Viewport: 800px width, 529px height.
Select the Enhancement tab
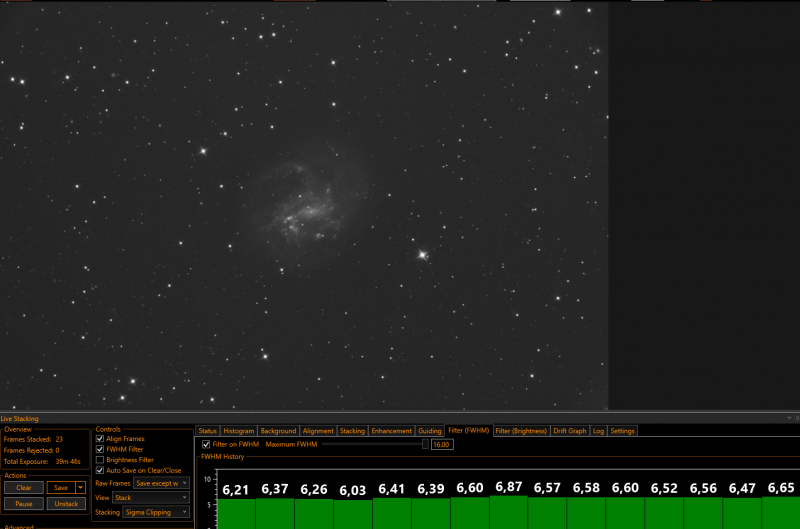391,431
